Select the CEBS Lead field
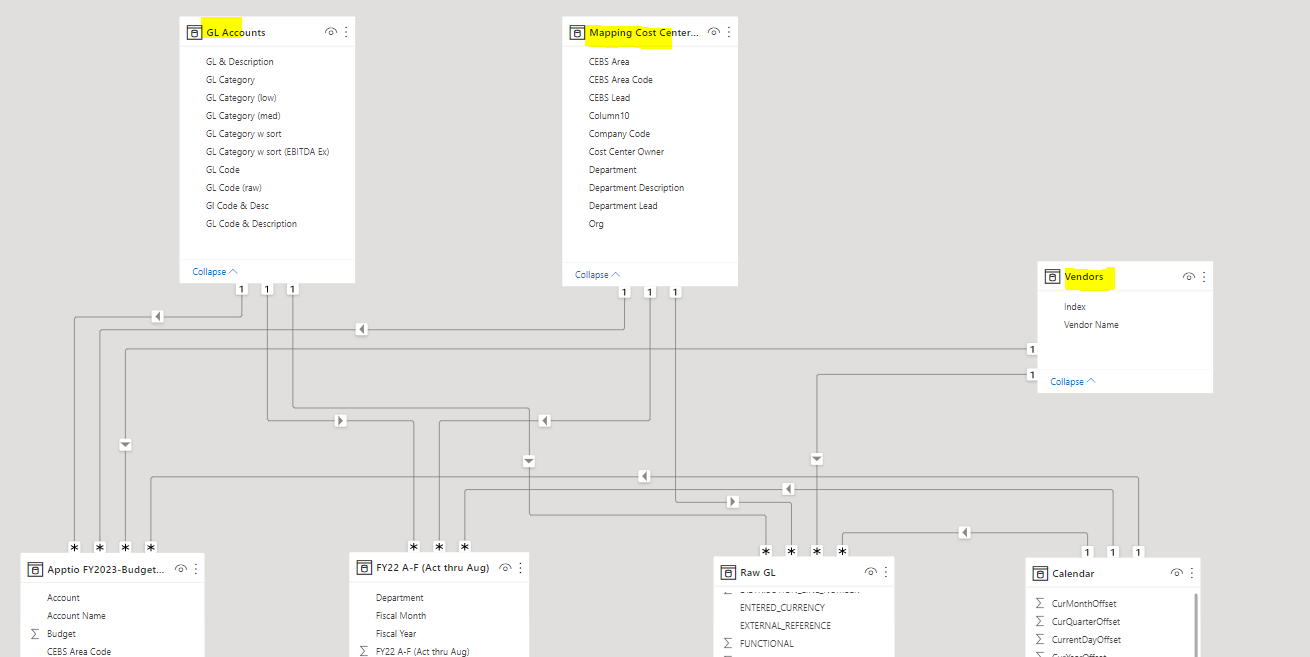This screenshot has height=657, width=1310. pos(610,98)
